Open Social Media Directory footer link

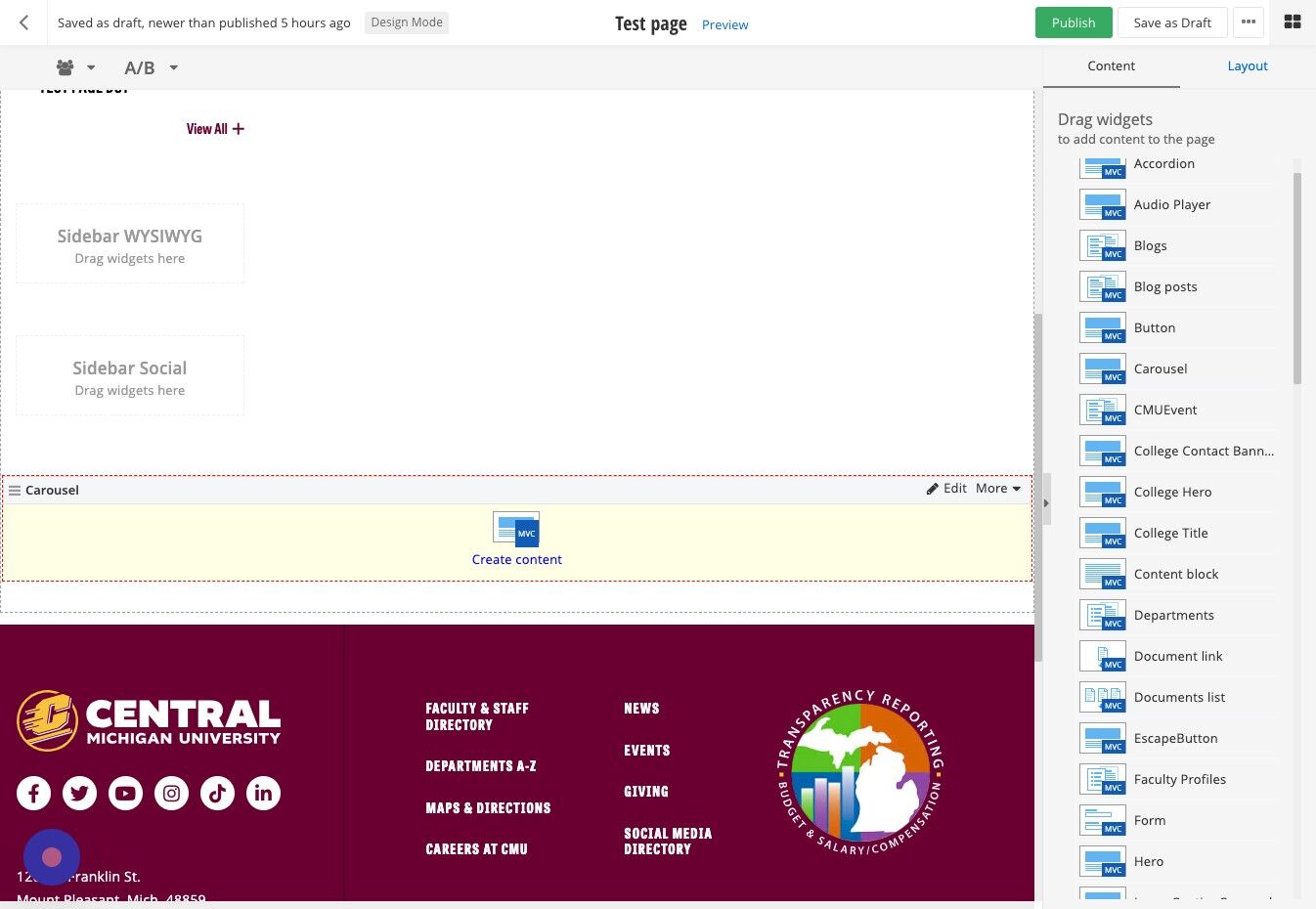pyautogui.click(x=668, y=842)
